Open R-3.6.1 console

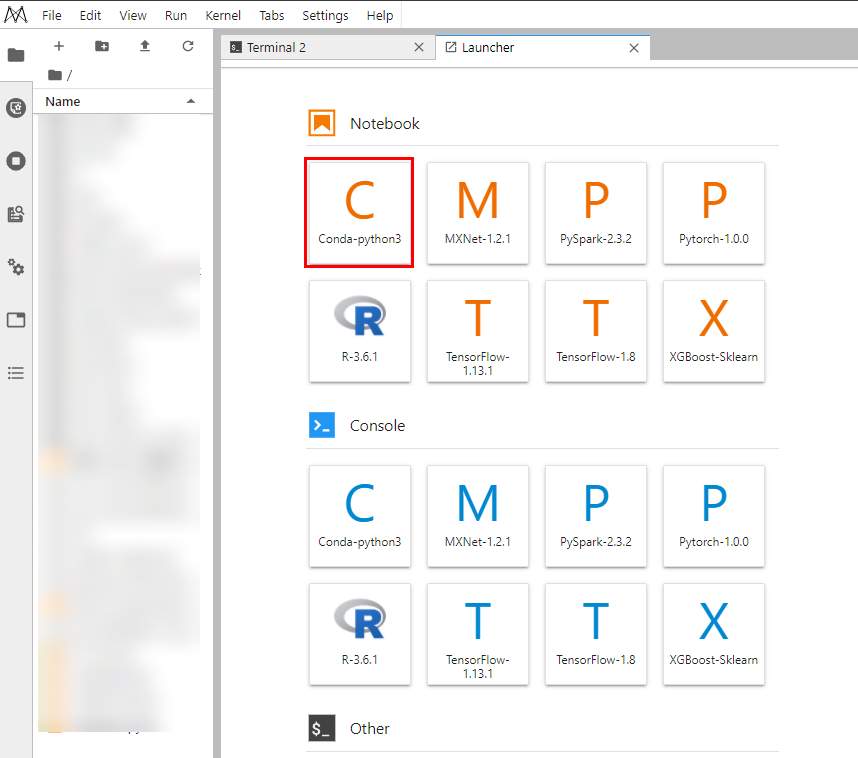[x=360, y=634]
